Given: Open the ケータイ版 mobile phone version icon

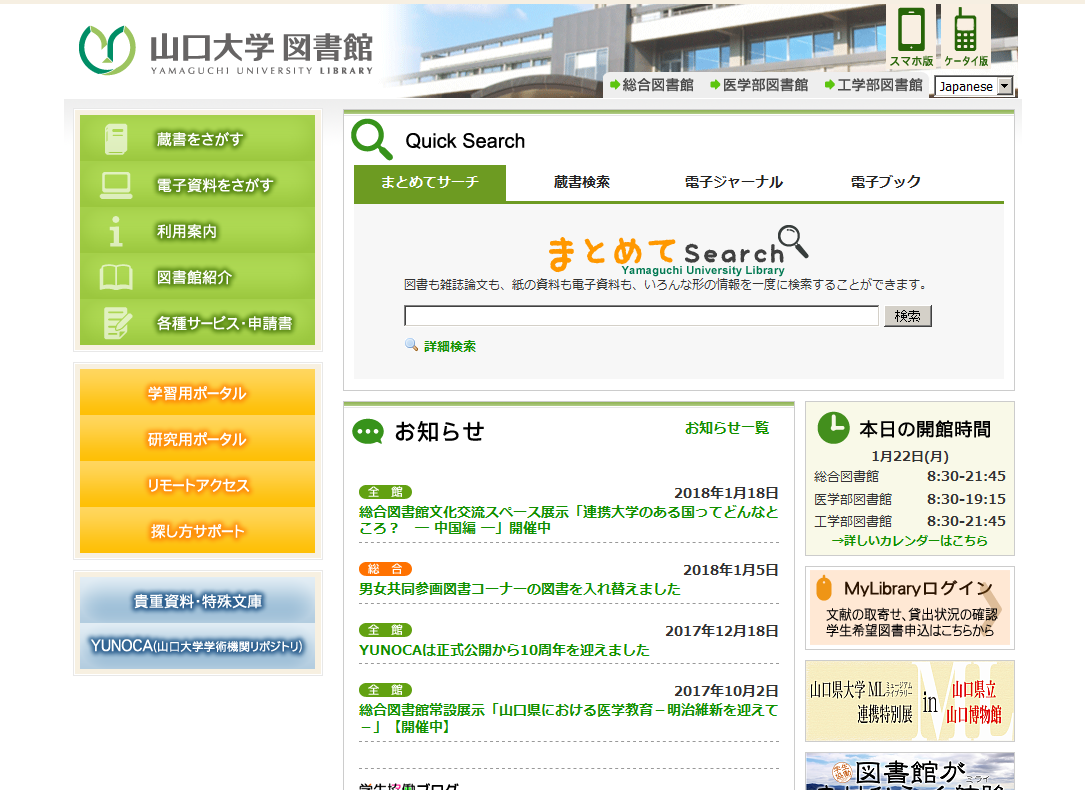Looking at the screenshot, I should pyautogui.click(x=965, y=35).
